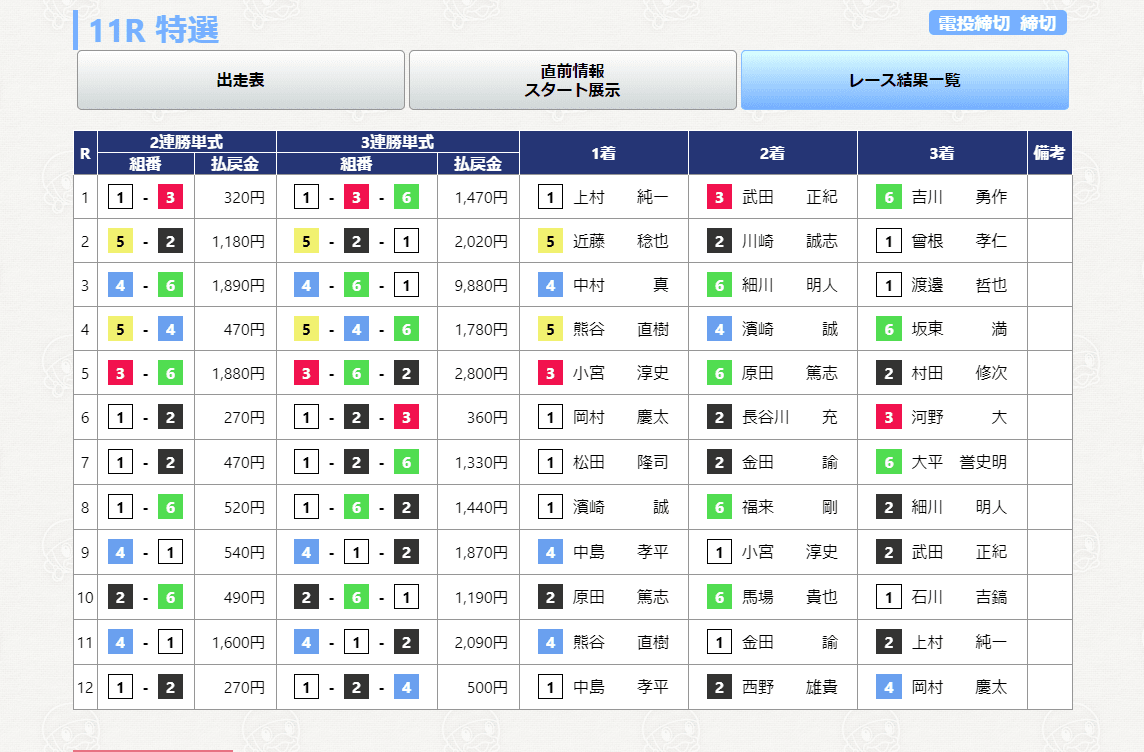Click the 1着 column header

pos(603,153)
